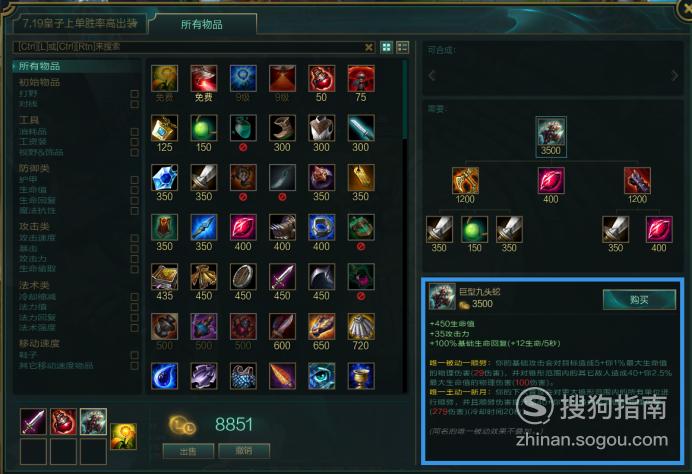Image resolution: width=692 pixels, height=474 pixels.
Task: Check the 鞋子 boots filter checkbox
Action: tap(135, 355)
